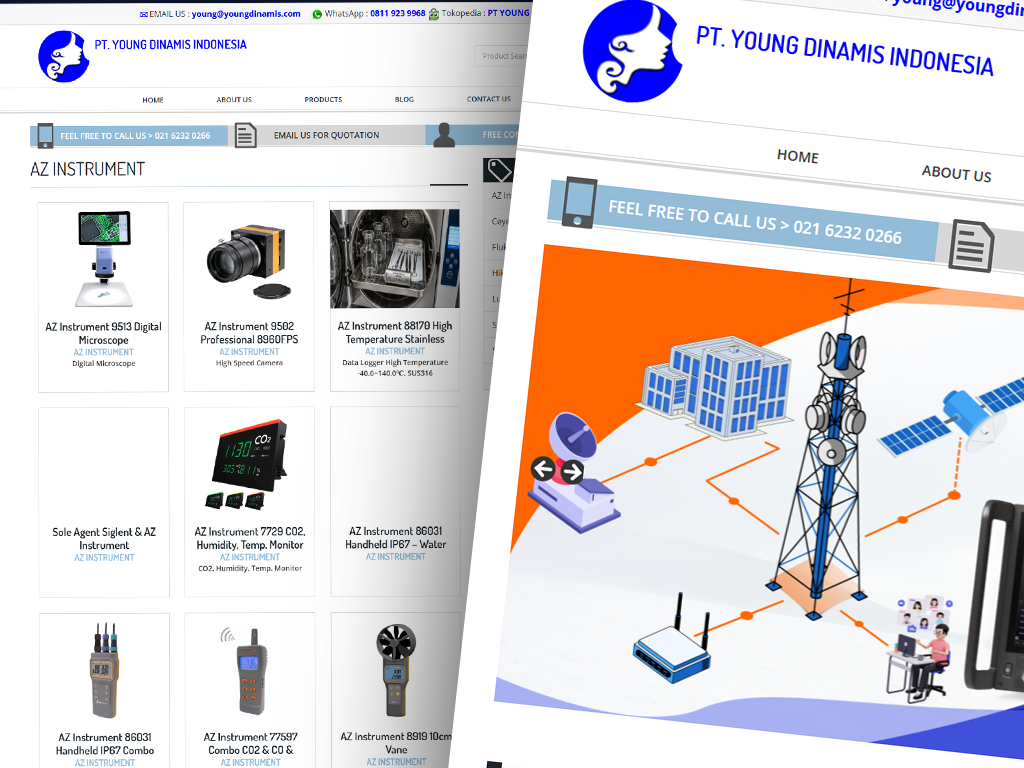1024x768 pixels.
Task: Click AZ INSTRUMENT category under Sole Agent Siglent
Action: [104, 558]
